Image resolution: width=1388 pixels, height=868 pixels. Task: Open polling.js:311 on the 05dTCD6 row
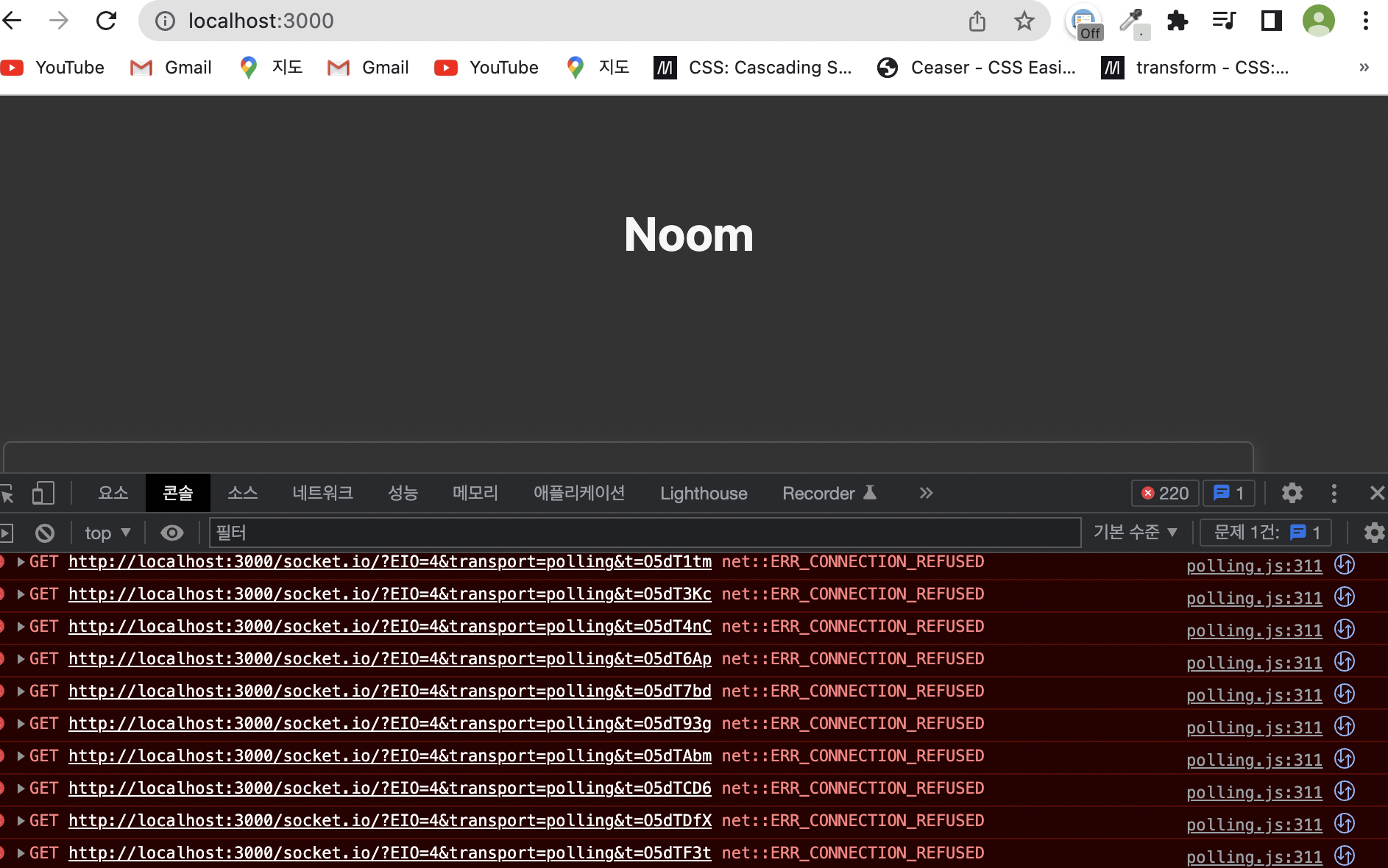coord(1254,793)
